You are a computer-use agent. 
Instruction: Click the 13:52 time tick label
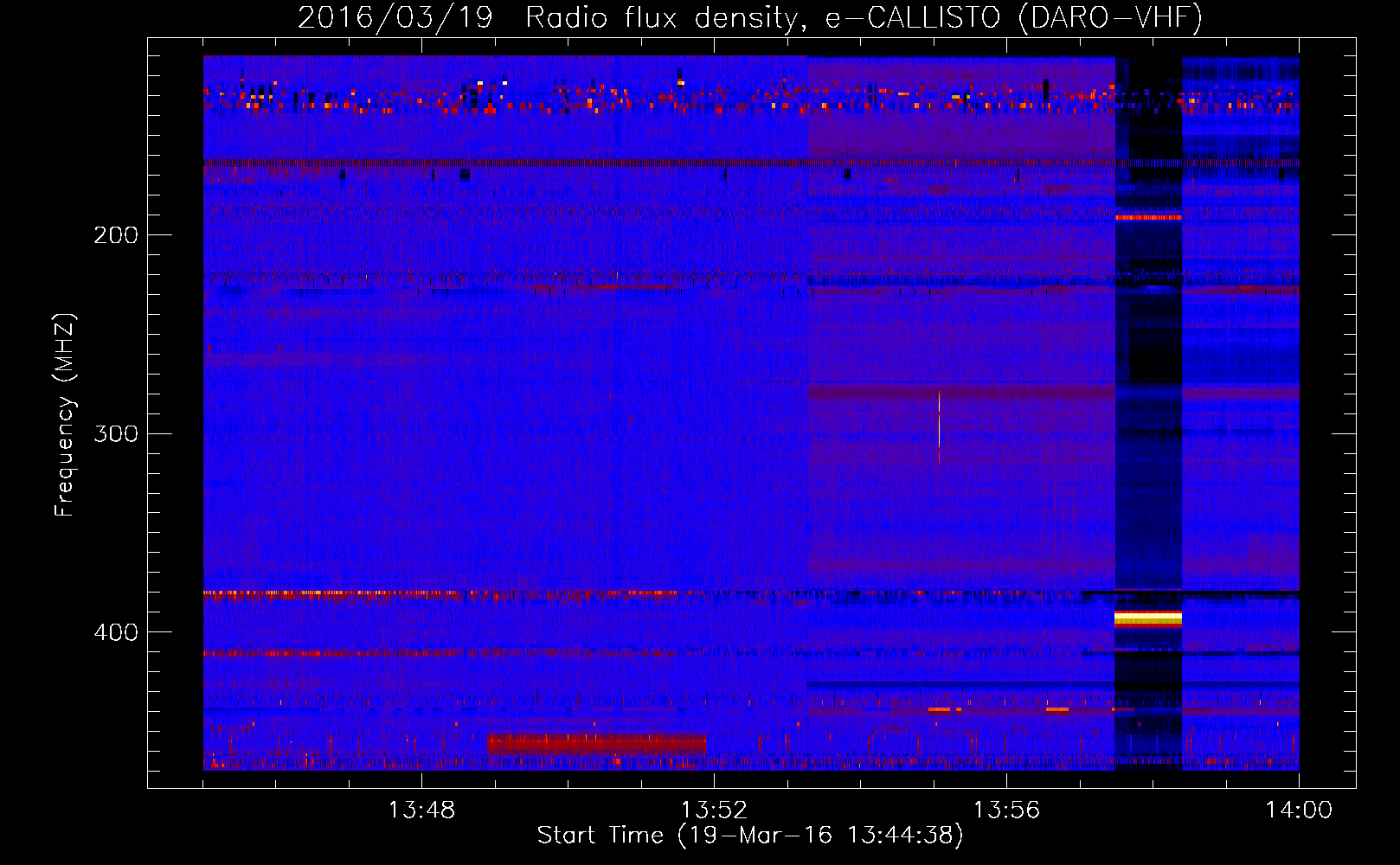pyautogui.click(x=714, y=810)
